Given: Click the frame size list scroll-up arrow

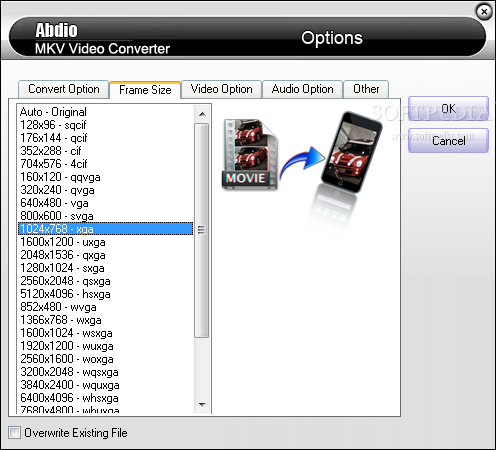Looking at the screenshot, I should coord(202,114).
